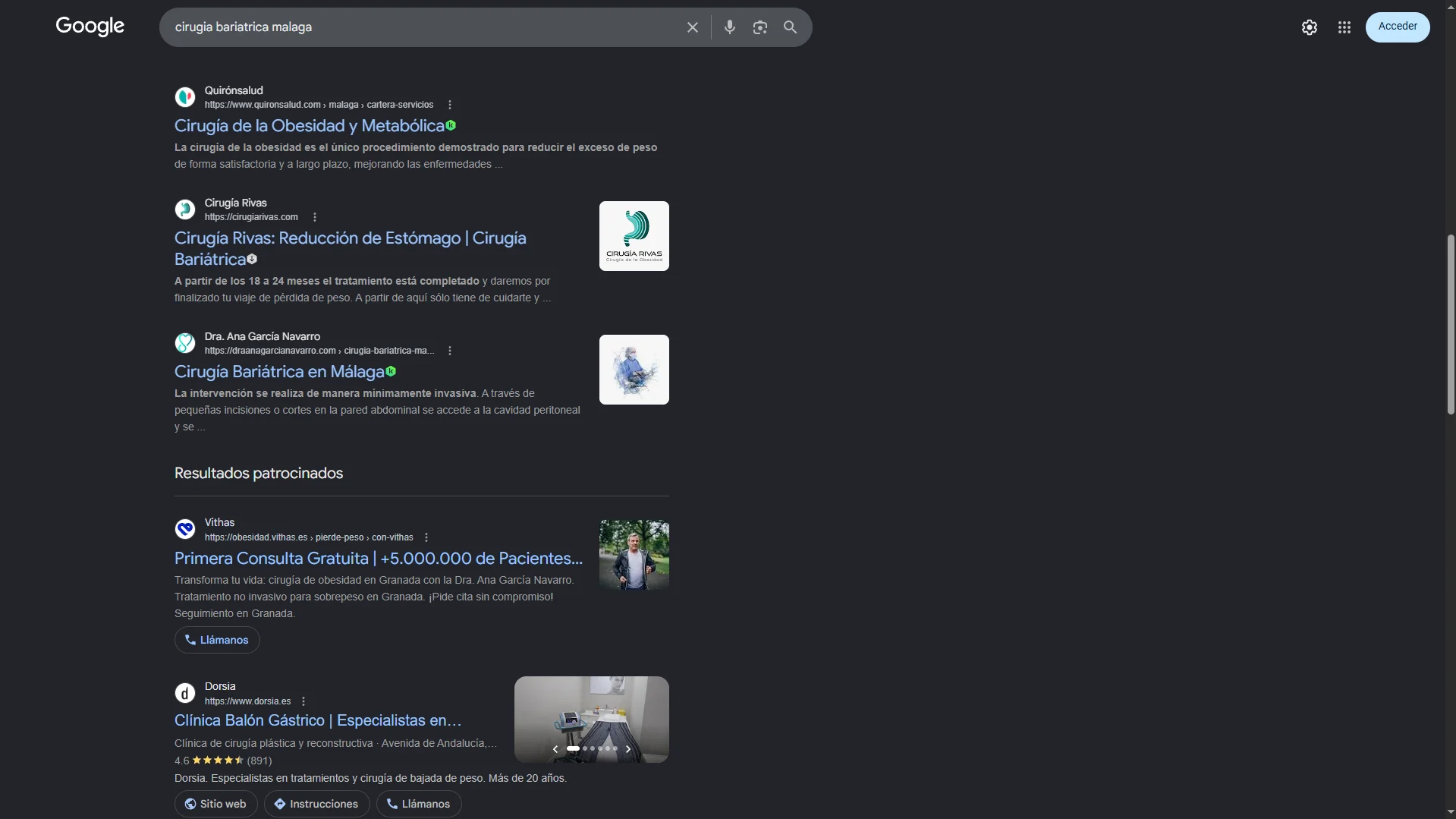
Task: Go to the Google logo homepage
Action: tap(90, 27)
